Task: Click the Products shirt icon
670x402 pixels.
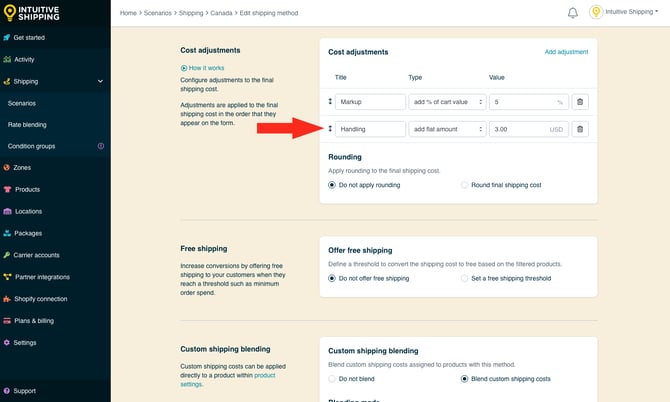Action: point(7,189)
